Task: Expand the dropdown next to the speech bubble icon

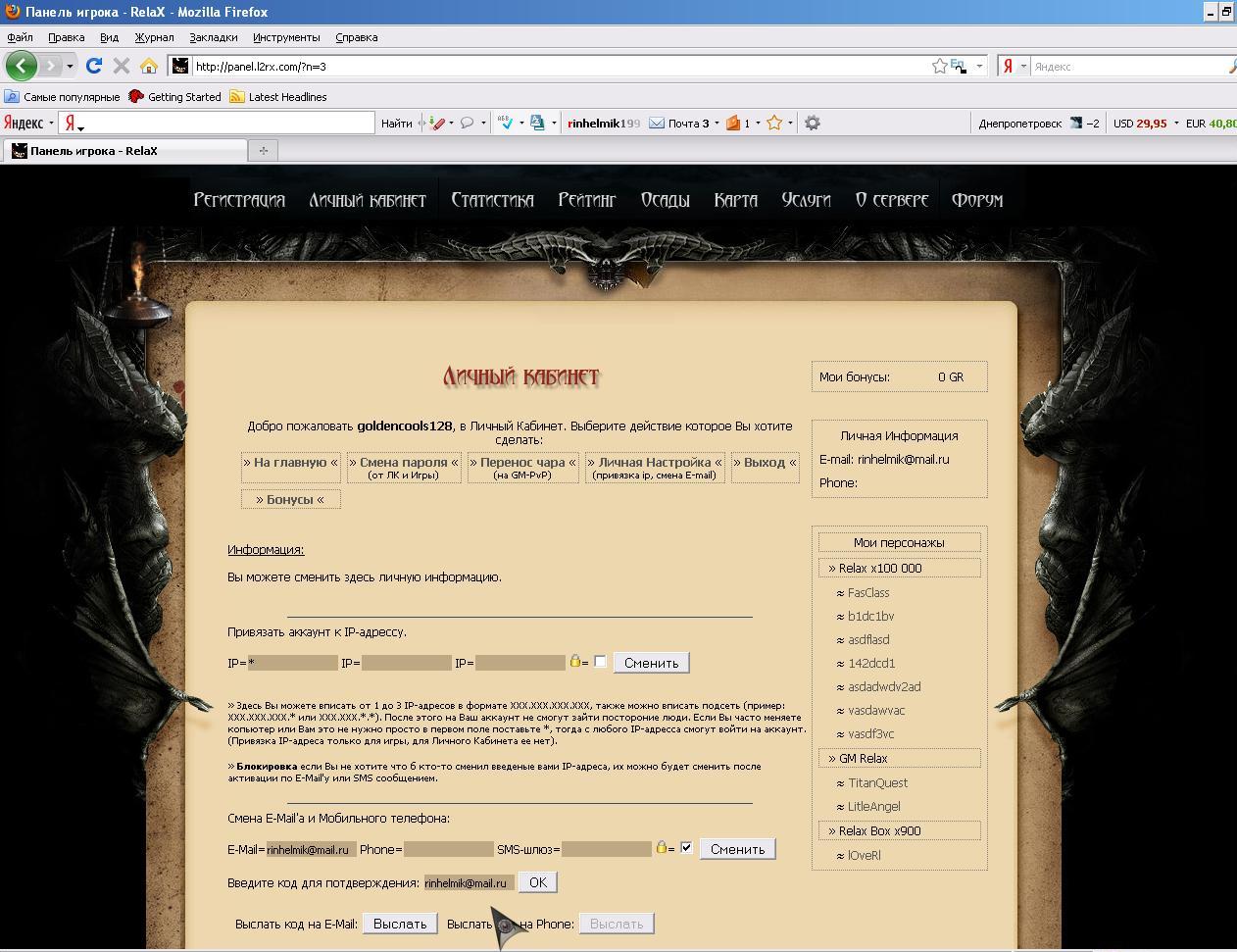Action: click(483, 124)
